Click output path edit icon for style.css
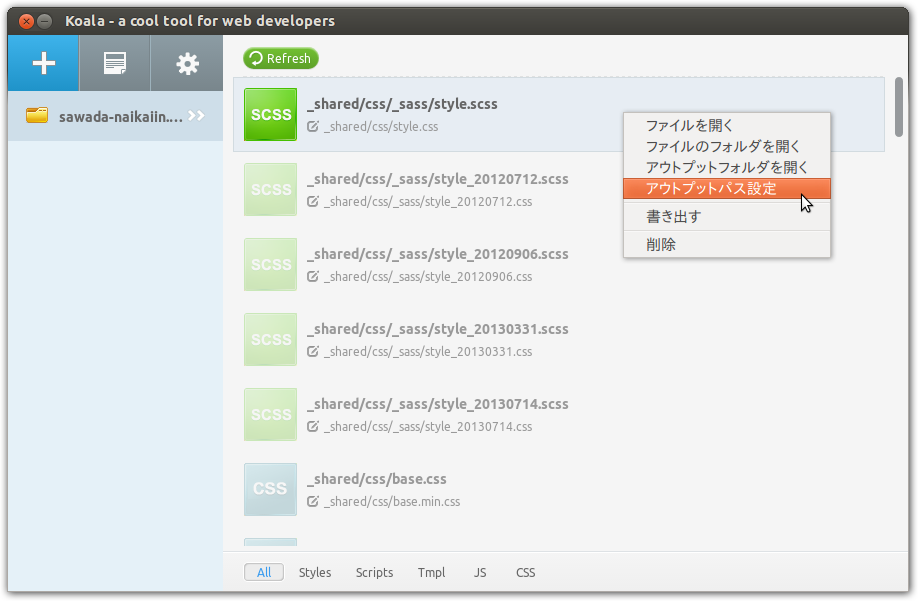Image resolution: width=918 pixels, height=601 pixels. (313, 126)
